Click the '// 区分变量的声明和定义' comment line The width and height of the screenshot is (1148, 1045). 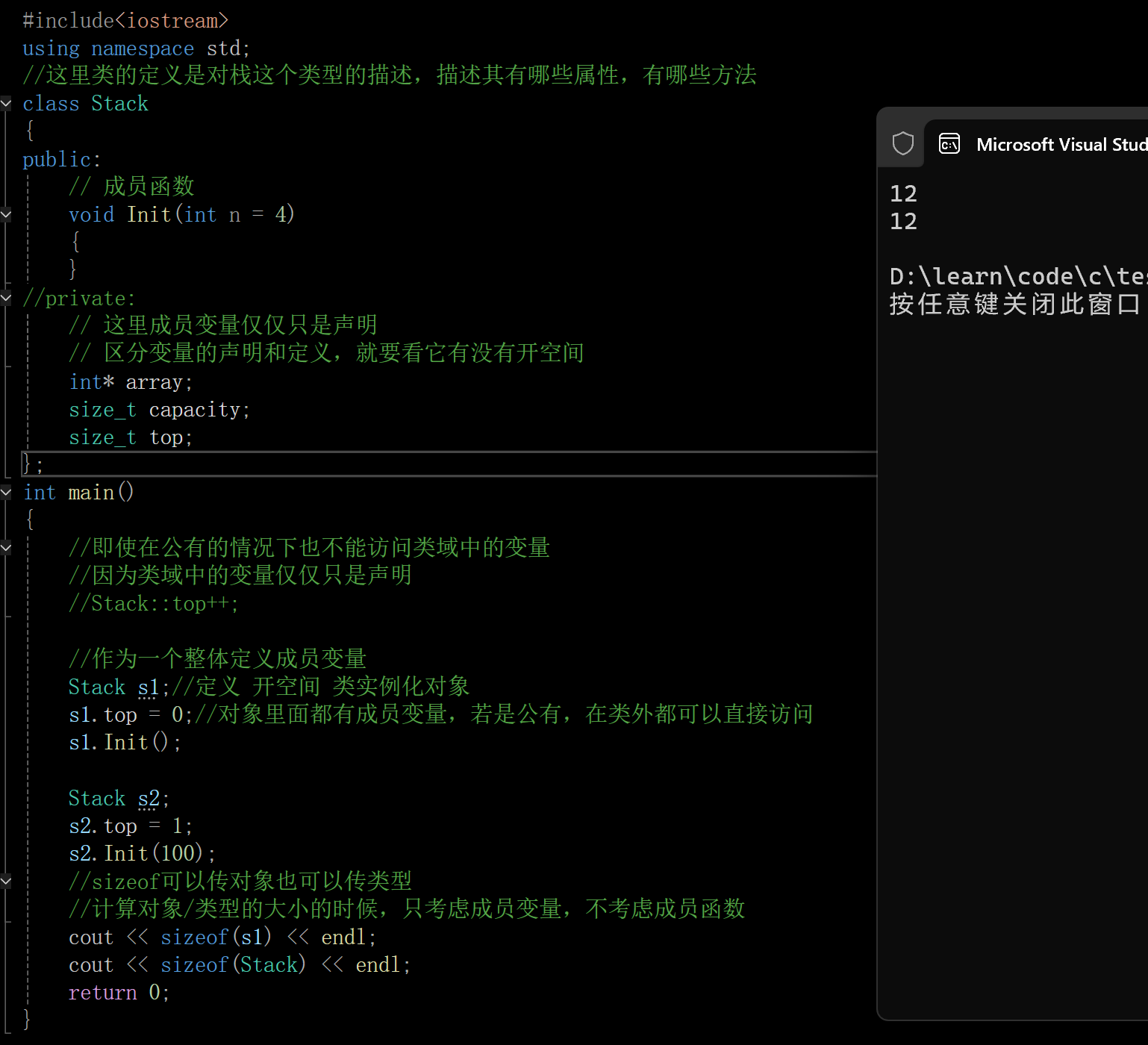click(326, 353)
